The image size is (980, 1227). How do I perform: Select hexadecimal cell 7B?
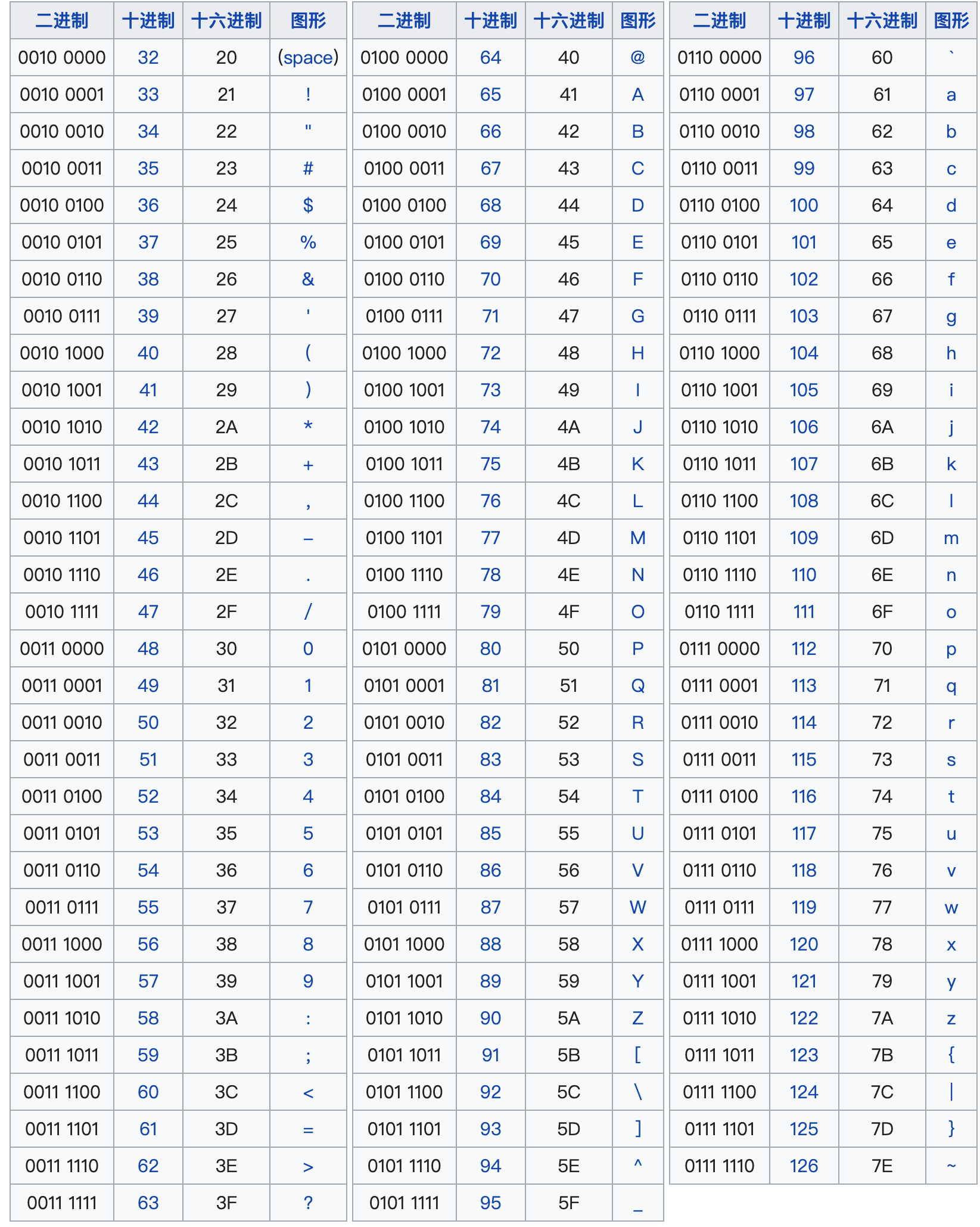click(x=882, y=1055)
